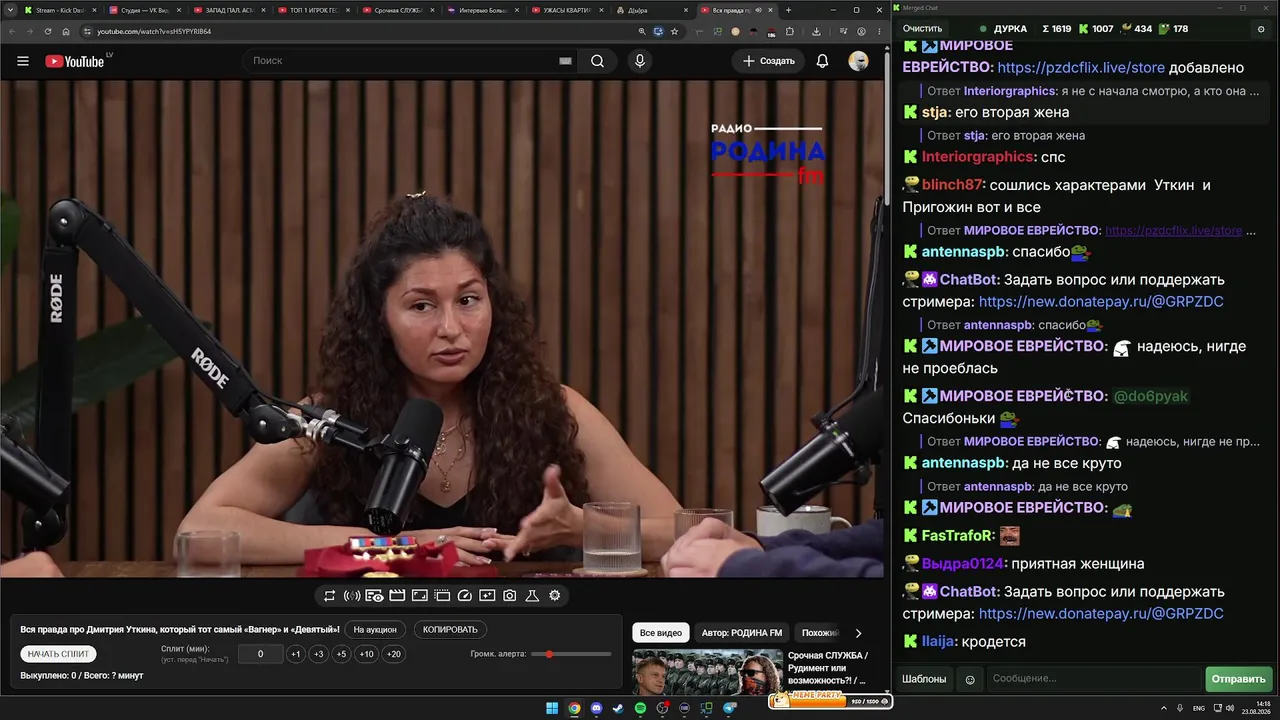Bookmark this page with the star icon
Viewport: 1280px width, 720px height.
click(674, 31)
